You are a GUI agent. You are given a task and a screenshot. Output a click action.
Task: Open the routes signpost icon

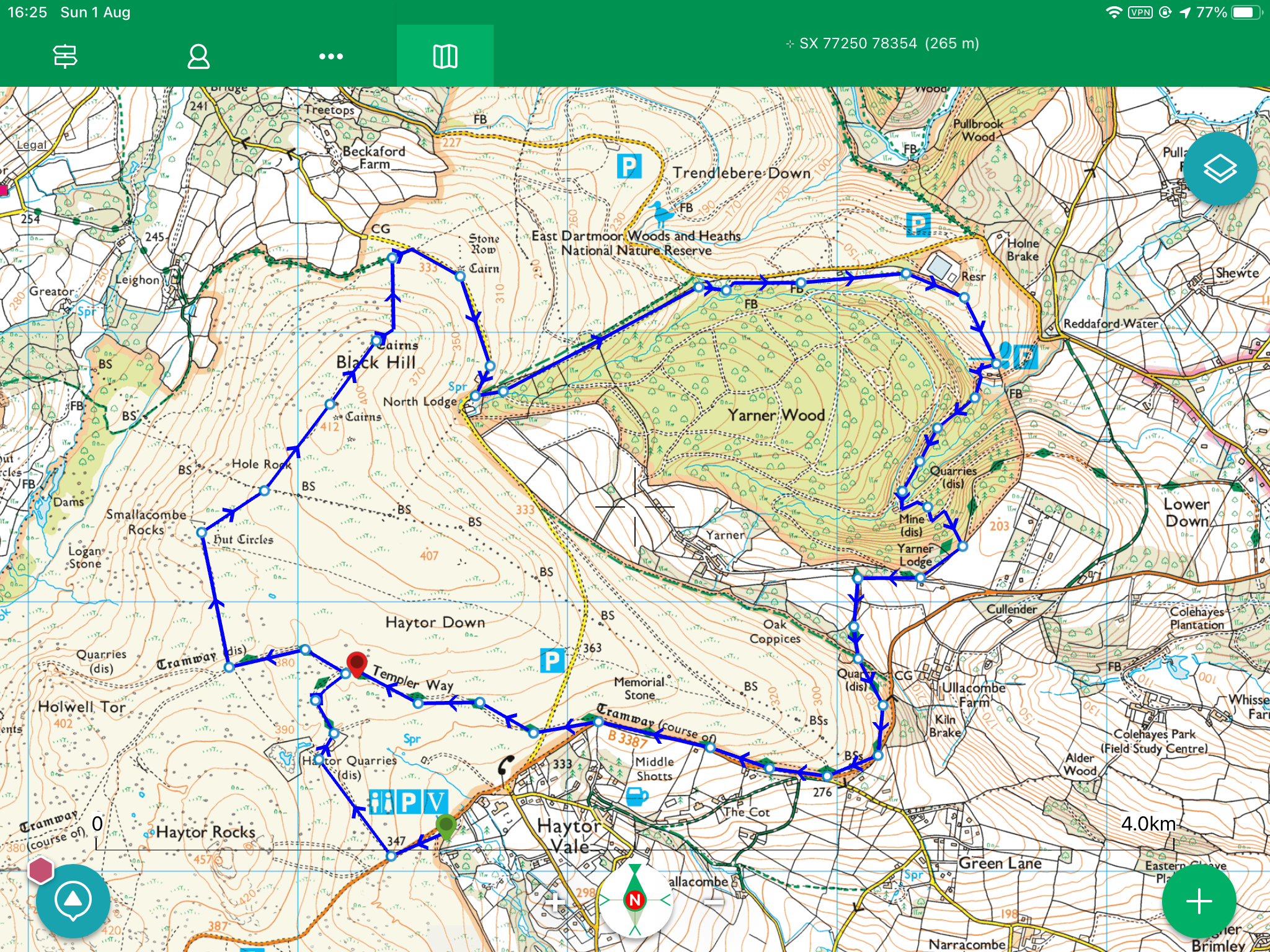coord(65,56)
